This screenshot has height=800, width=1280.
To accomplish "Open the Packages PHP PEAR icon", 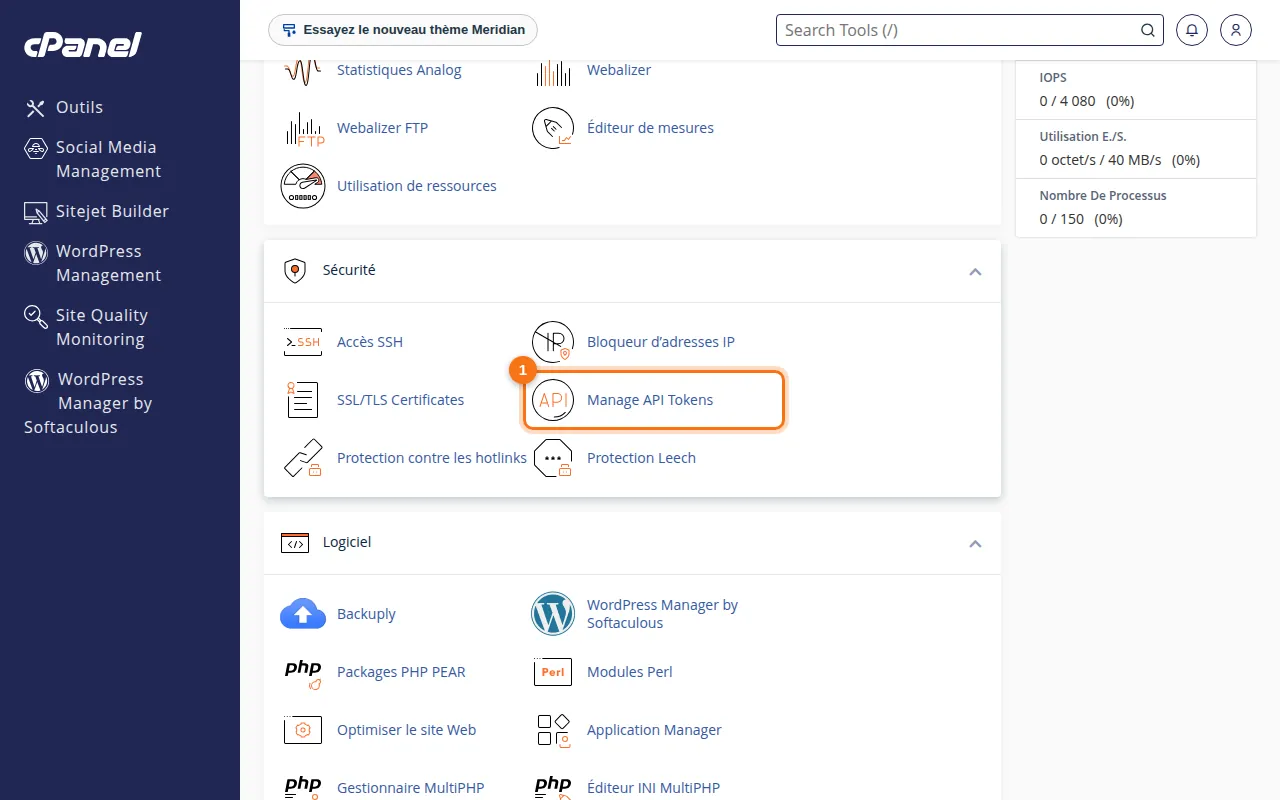I will [303, 672].
